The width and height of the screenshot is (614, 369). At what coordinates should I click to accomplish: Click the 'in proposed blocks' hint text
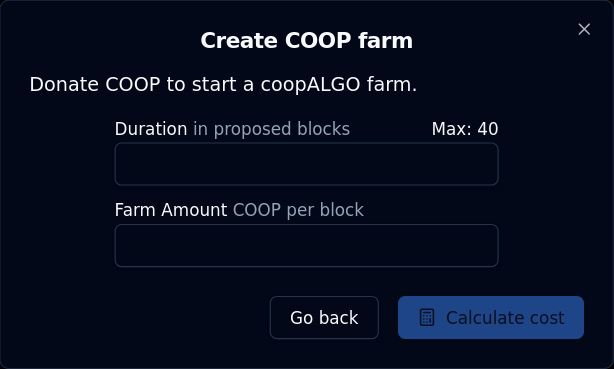(271, 129)
